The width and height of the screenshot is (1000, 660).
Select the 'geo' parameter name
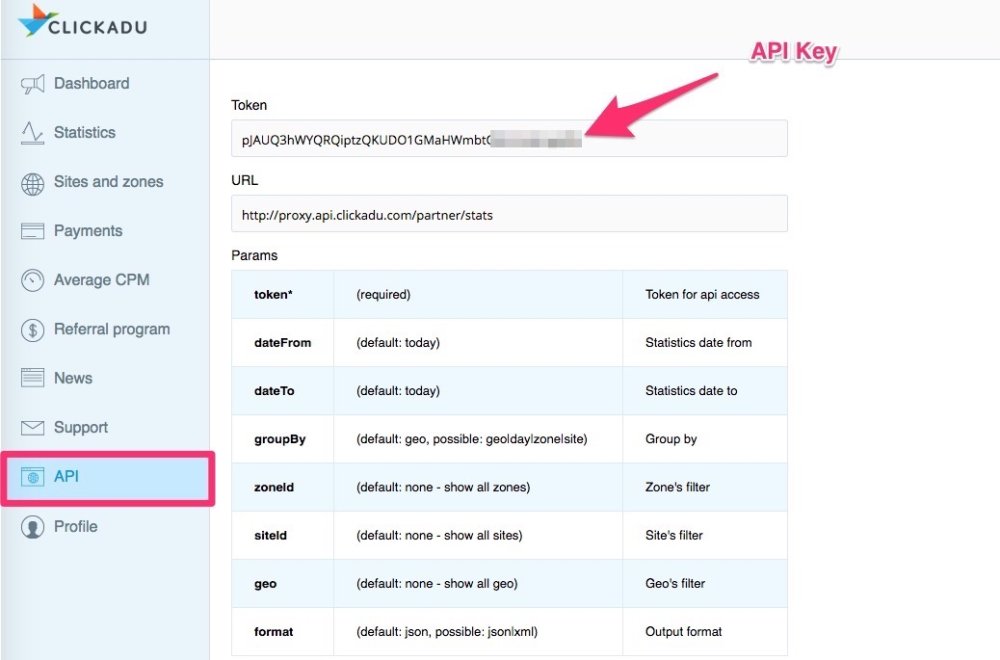tap(265, 584)
